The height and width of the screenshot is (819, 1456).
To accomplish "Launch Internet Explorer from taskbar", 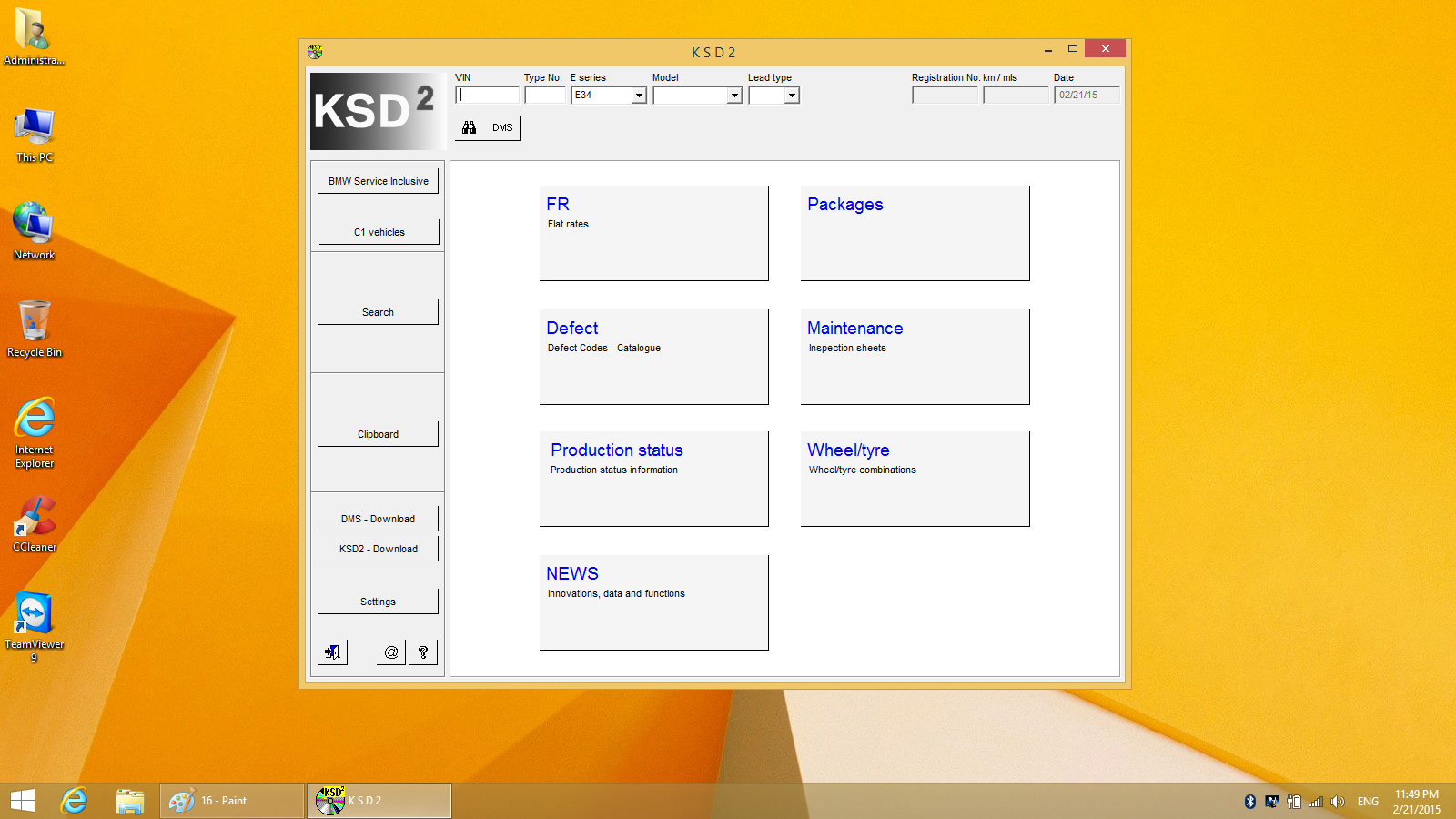I will [74, 801].
